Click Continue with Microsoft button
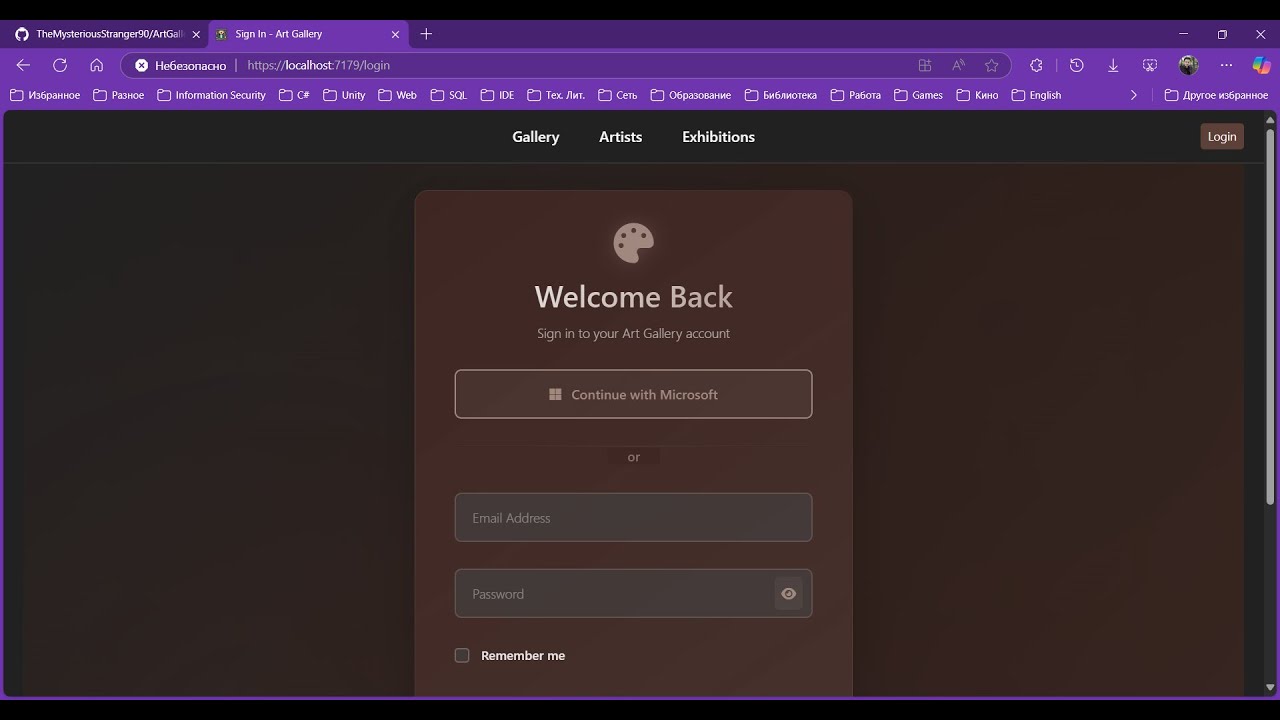The width and height of the screenshot is (1280, 720). pos(633,394)
